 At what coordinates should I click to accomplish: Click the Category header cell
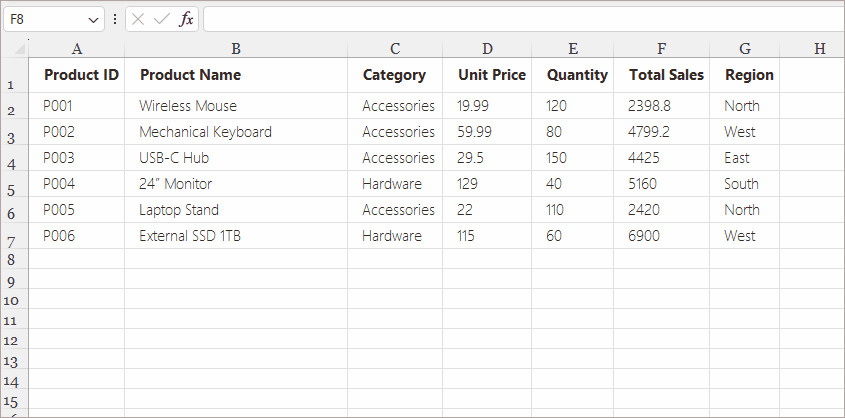coord(395,75)
